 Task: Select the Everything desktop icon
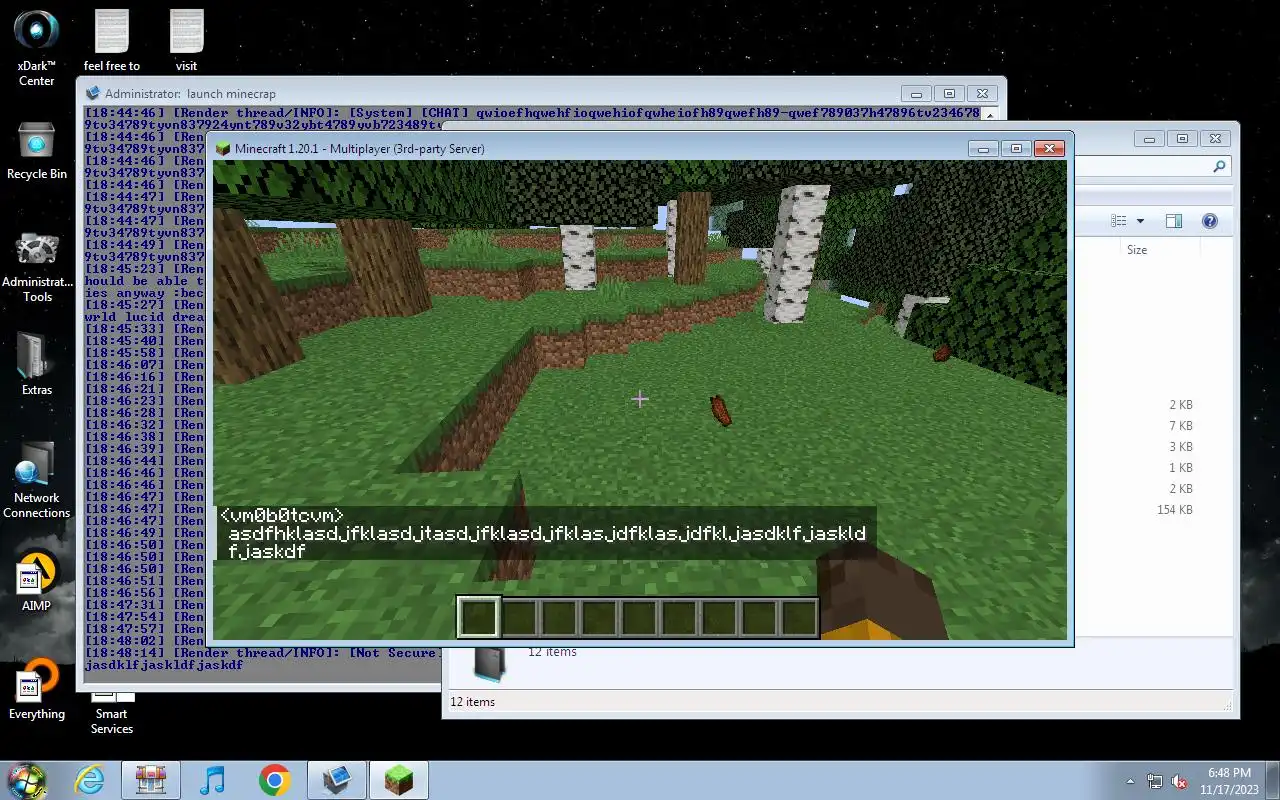[37, 690]
